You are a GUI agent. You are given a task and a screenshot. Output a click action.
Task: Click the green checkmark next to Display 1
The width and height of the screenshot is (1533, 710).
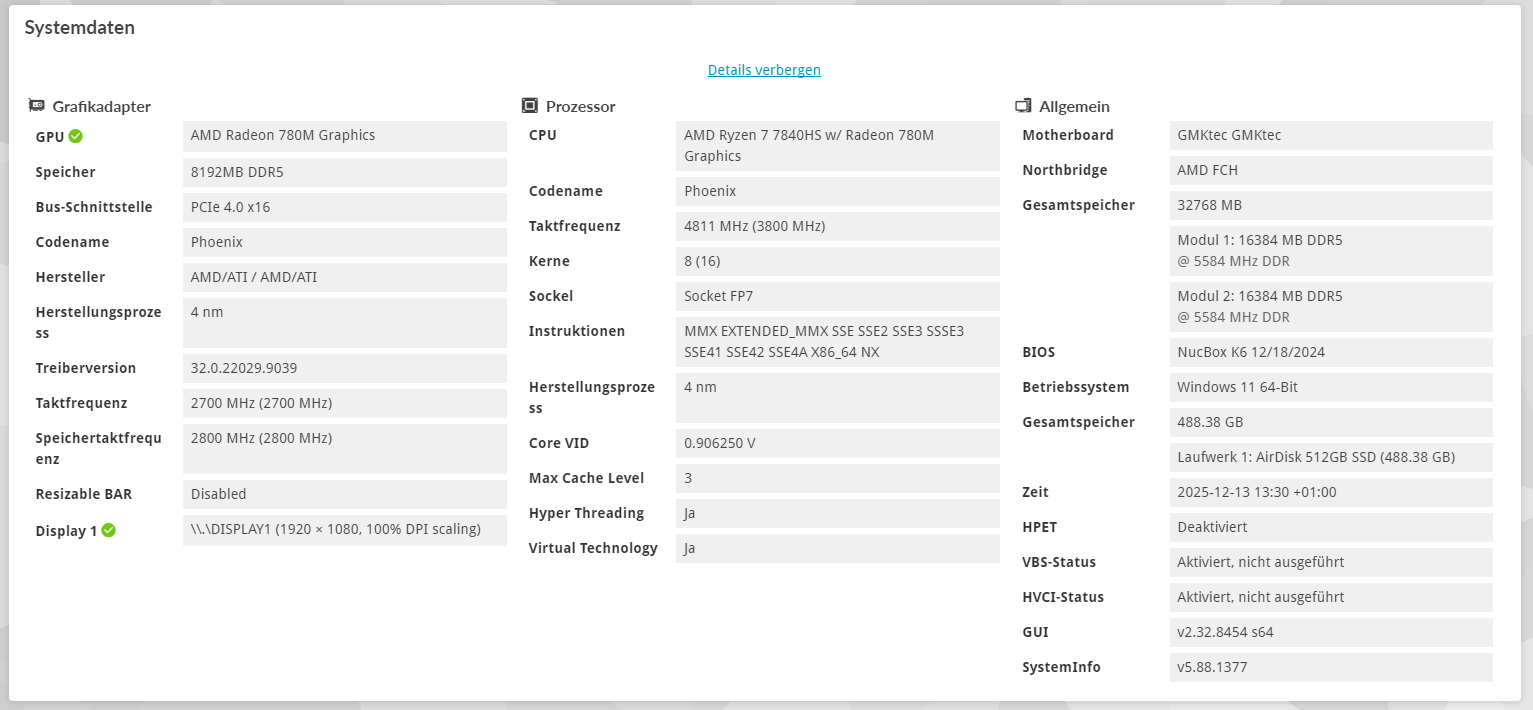coord(109,530)
